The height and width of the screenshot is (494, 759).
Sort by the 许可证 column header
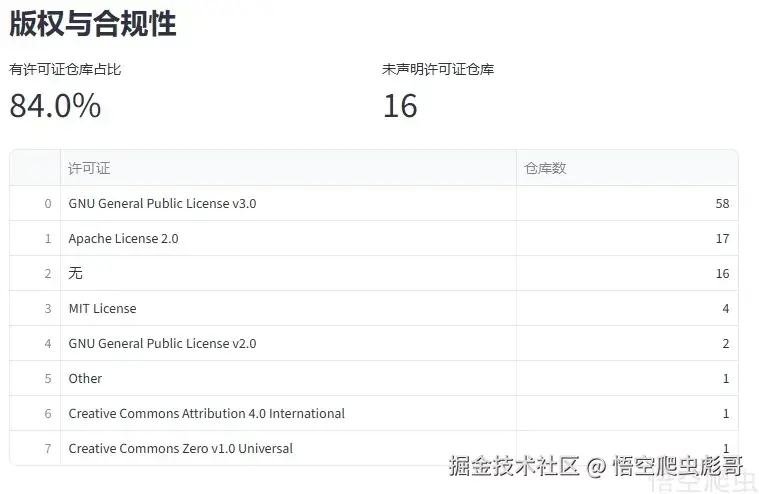288,168
